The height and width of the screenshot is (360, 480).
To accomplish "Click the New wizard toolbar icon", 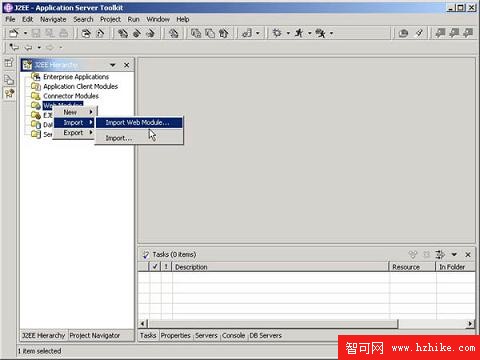I will pyautogui.click(x=14, y=33).
